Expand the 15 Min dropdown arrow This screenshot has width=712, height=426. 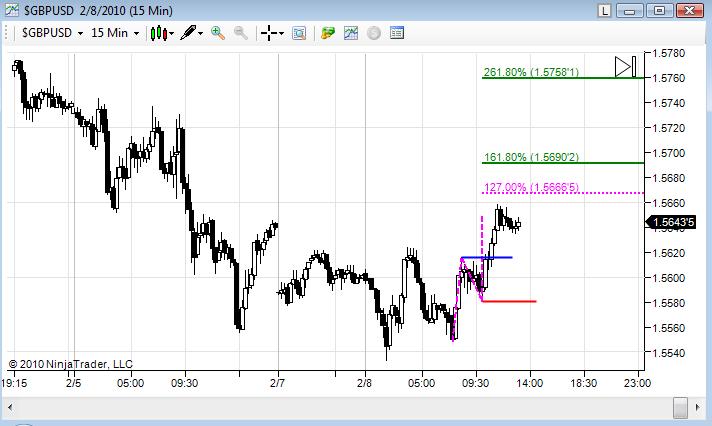(136, 34)
